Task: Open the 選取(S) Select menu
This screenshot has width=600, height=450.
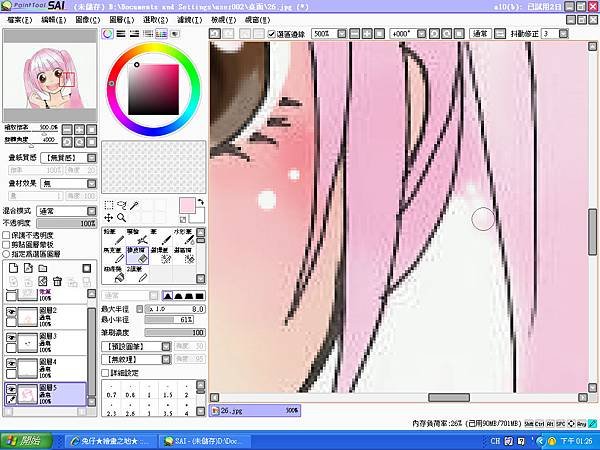Action: pos(156,20)
